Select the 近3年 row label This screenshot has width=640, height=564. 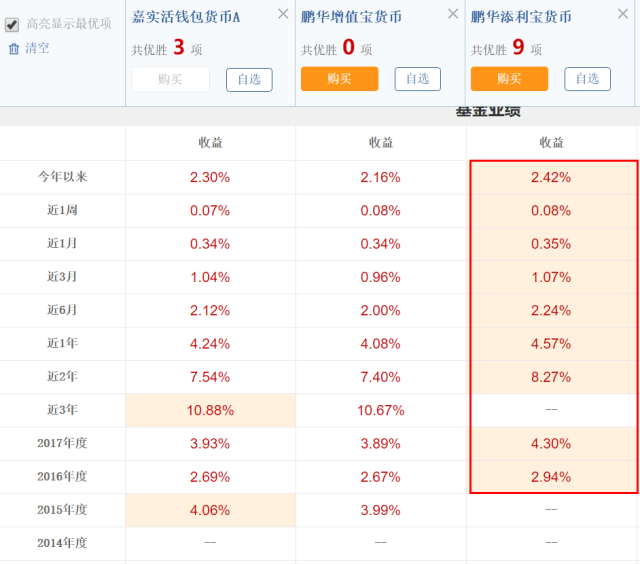(62, 410)
